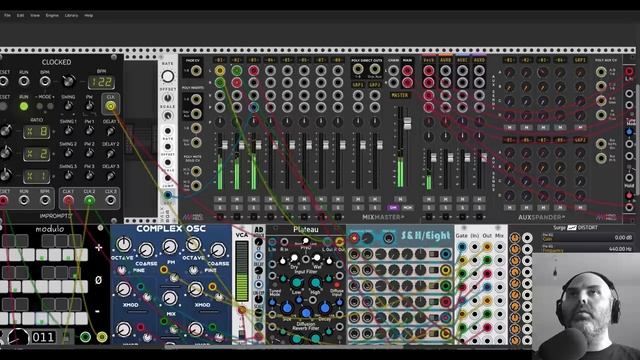
Task: Open the Library menu
Action: tap(71, 15)
